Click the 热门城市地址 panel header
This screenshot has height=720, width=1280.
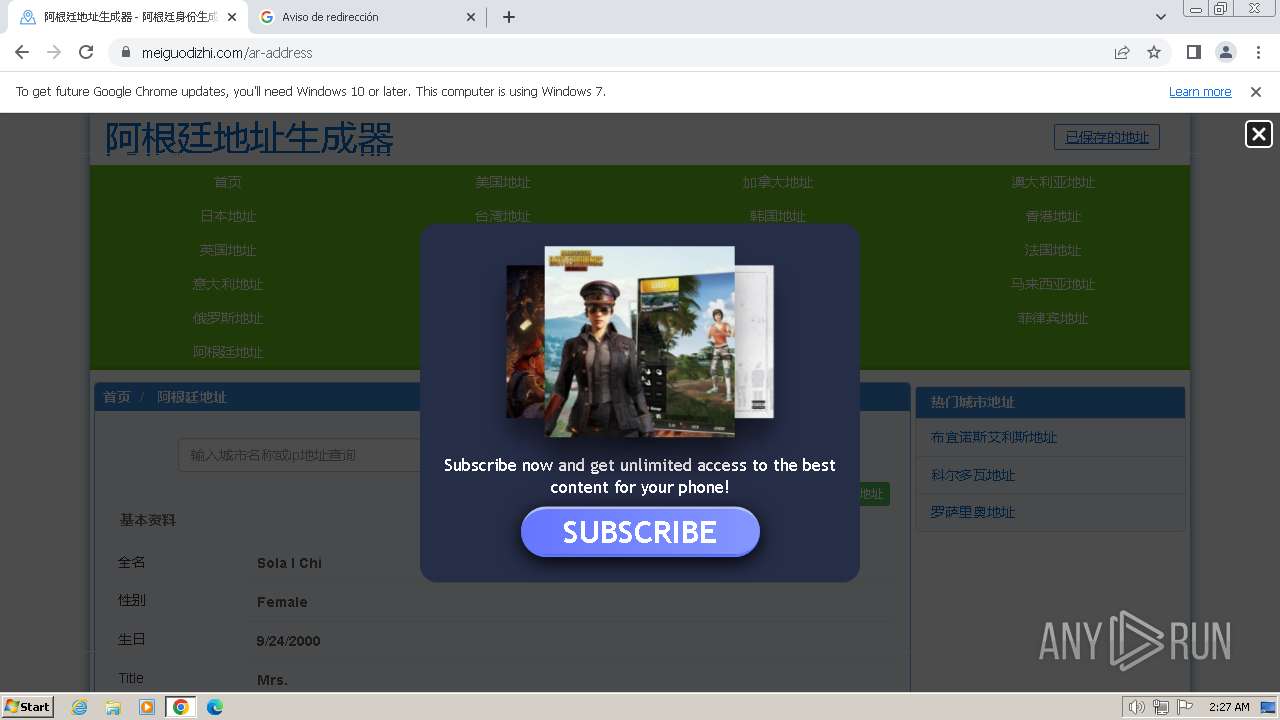point(1050,402)
